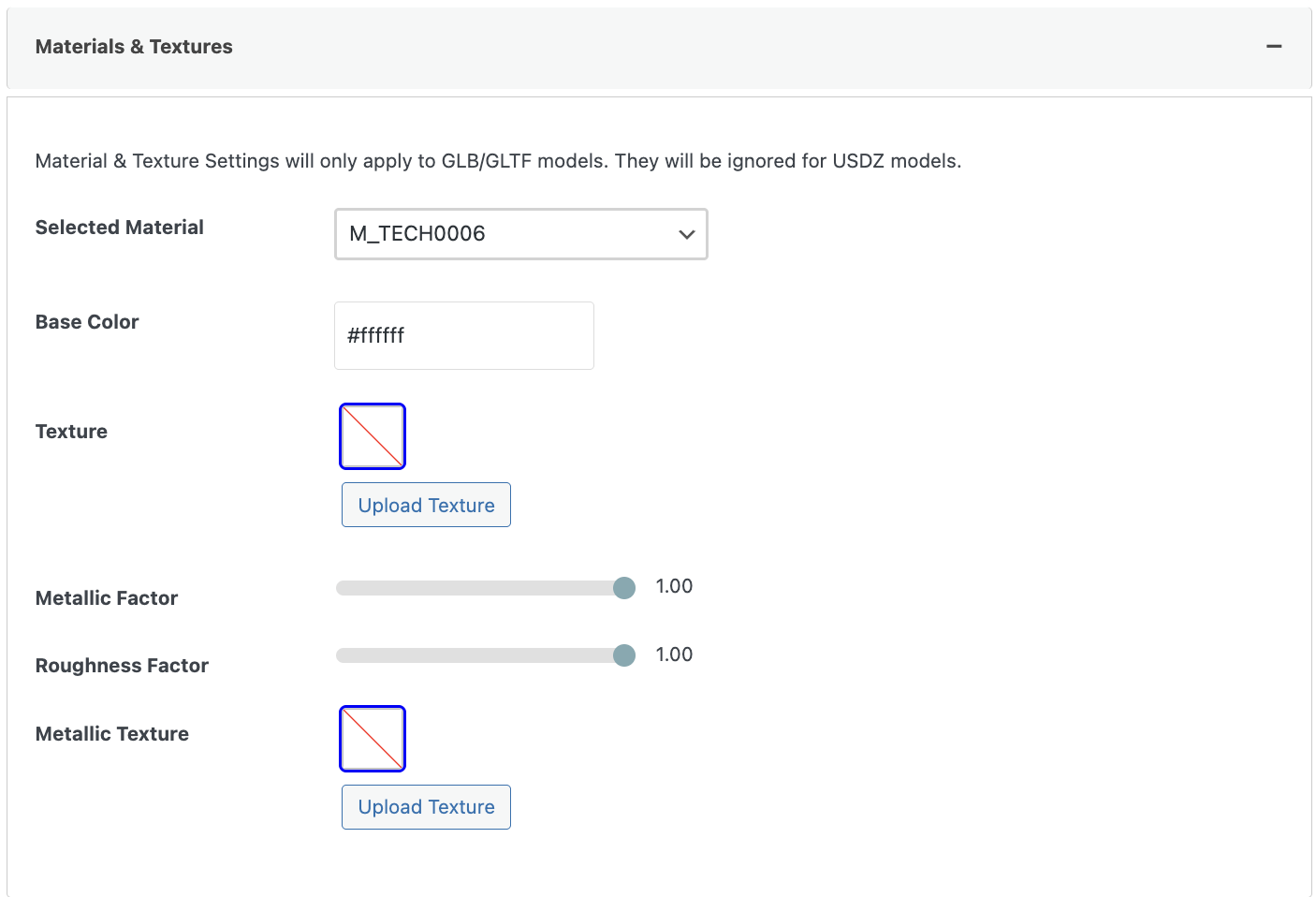Screen dimensions: 1316x897
Task: Click Upload Texture below the Texture preview
Action: tap(426, 506)
